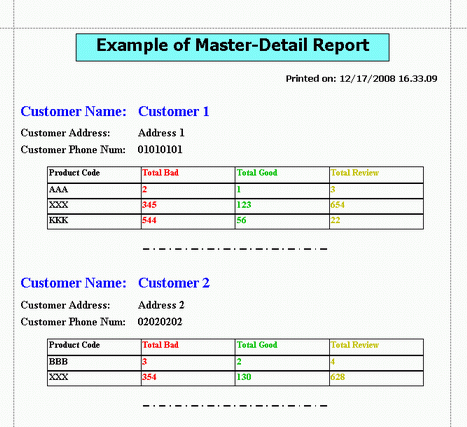Select Total Bad value 354

click(149, 377)
